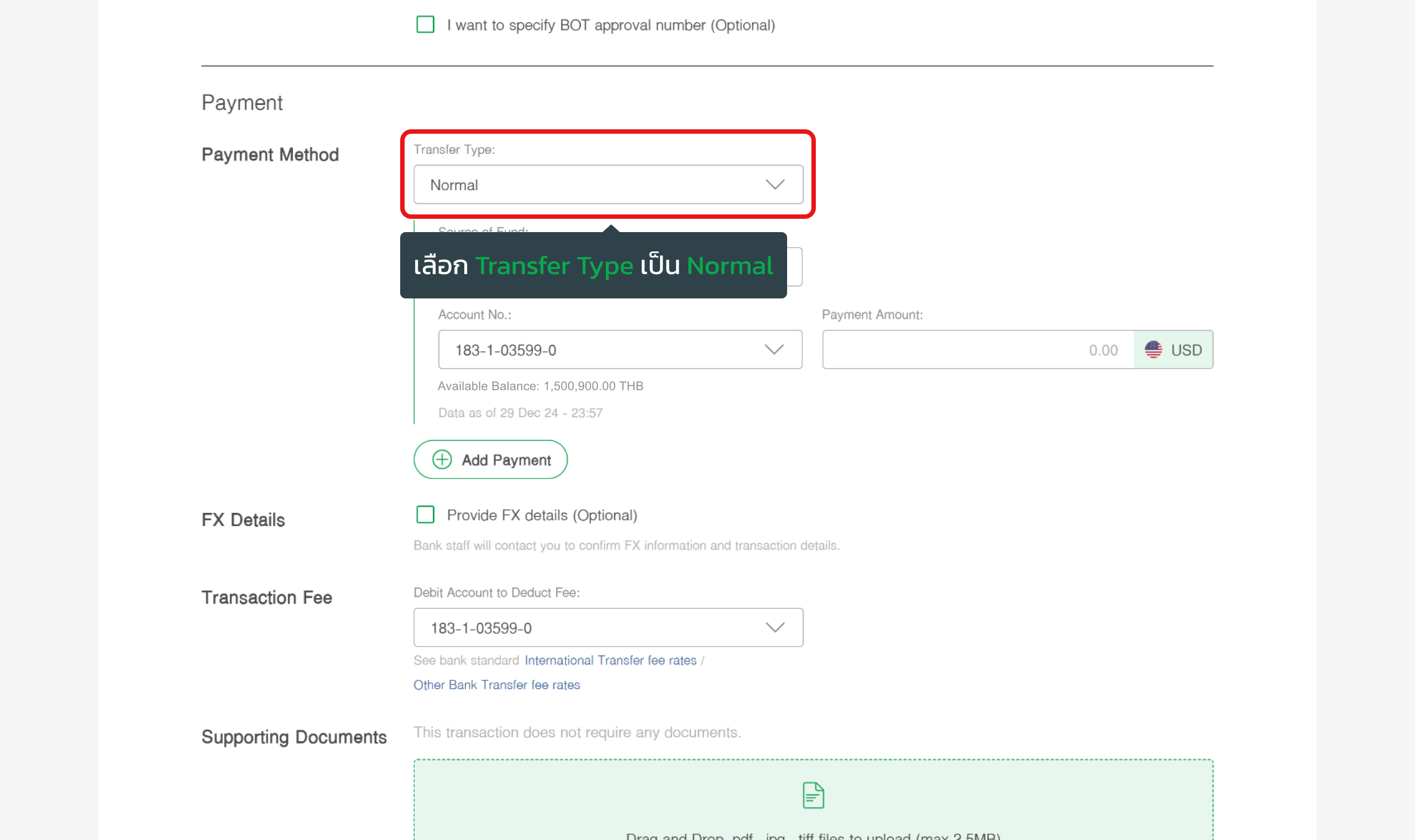Check the BOT approval number option
Image resolution: width=1415 pixels, height=840 pixels.
point(425,25)
